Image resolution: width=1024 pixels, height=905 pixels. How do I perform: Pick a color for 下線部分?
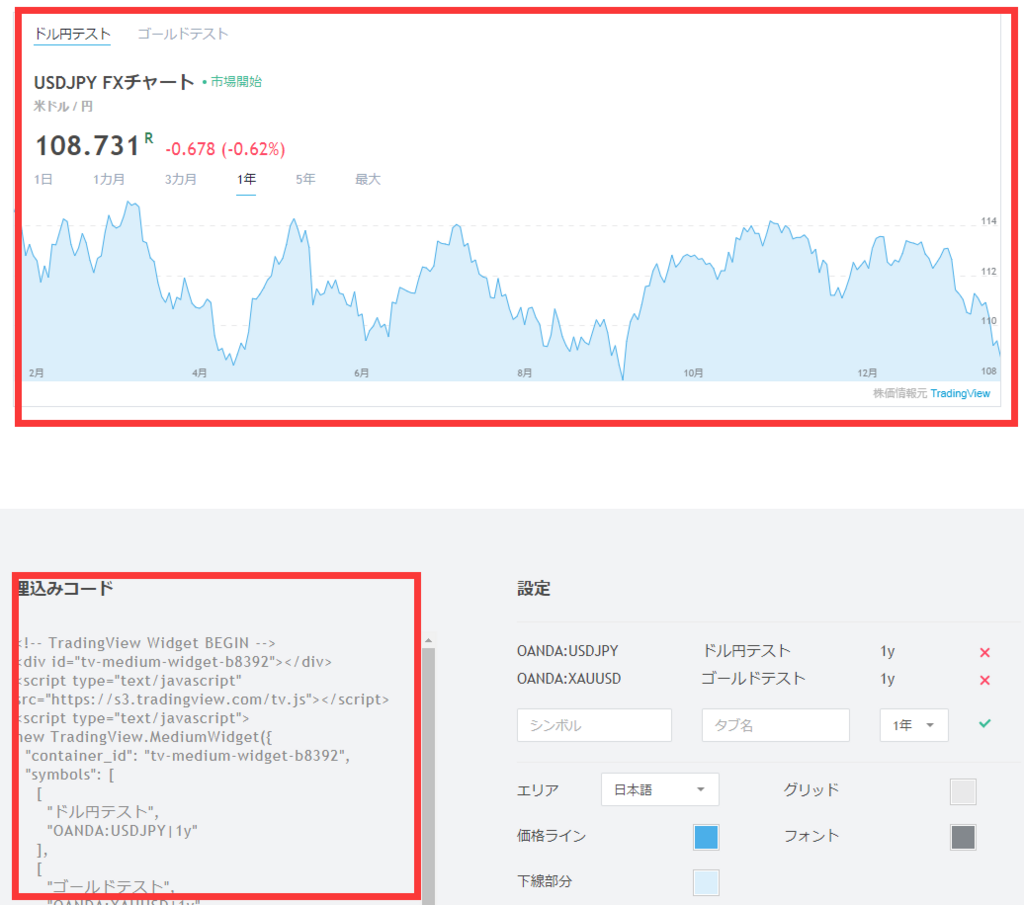[x=706, y=882]
